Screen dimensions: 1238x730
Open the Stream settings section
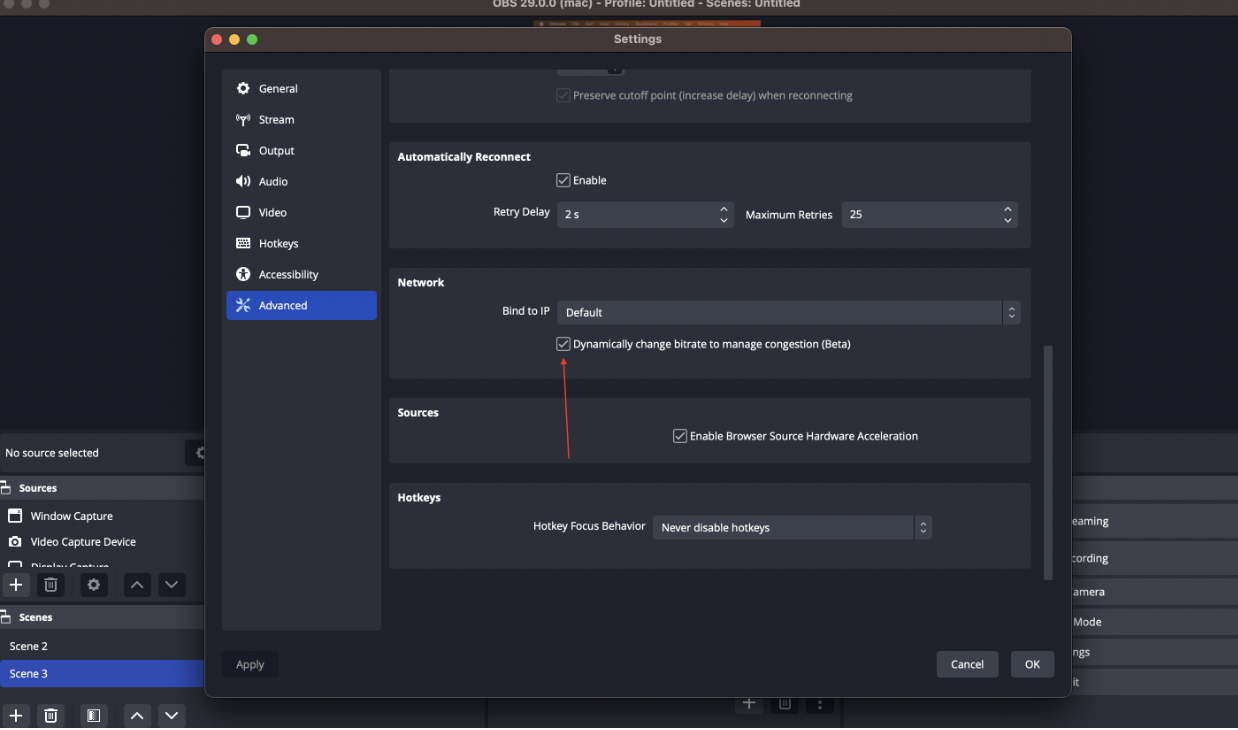click(x=301, y=119)
